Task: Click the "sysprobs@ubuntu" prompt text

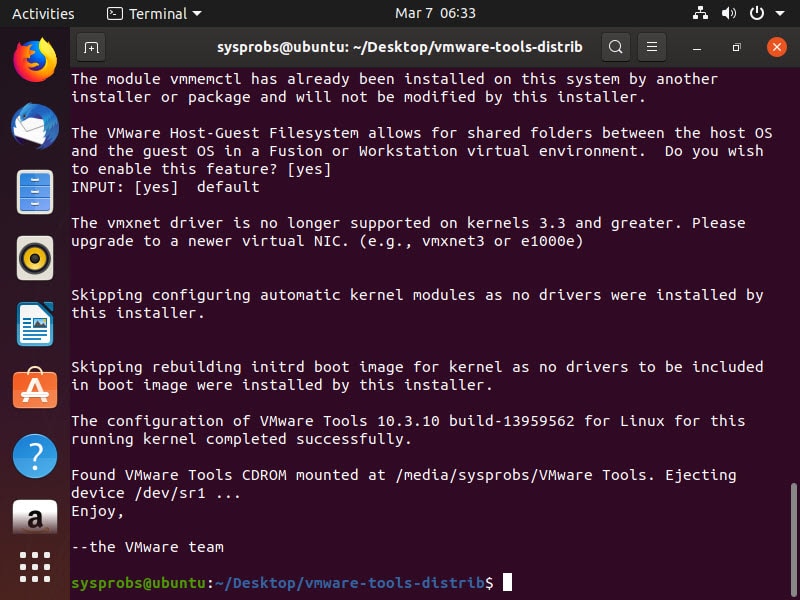Action: [x=138, y=583]
